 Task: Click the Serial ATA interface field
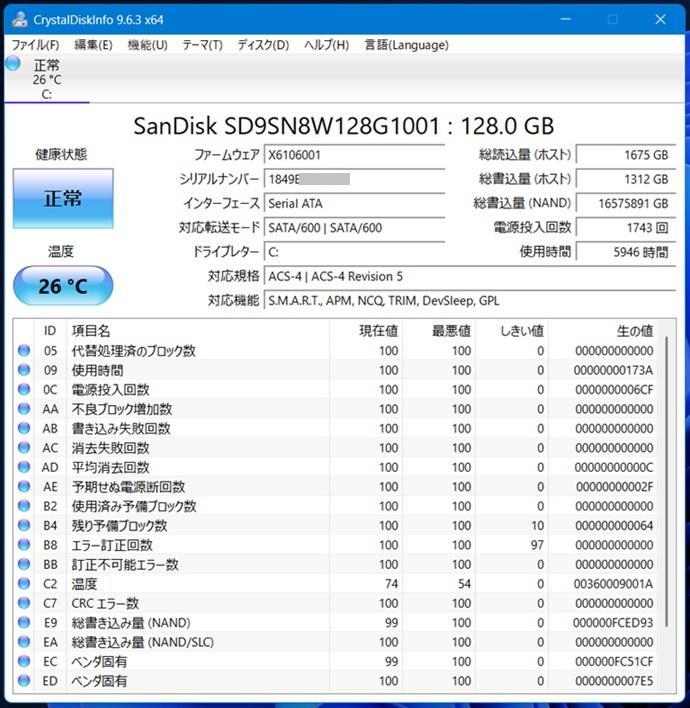(354, 203)
